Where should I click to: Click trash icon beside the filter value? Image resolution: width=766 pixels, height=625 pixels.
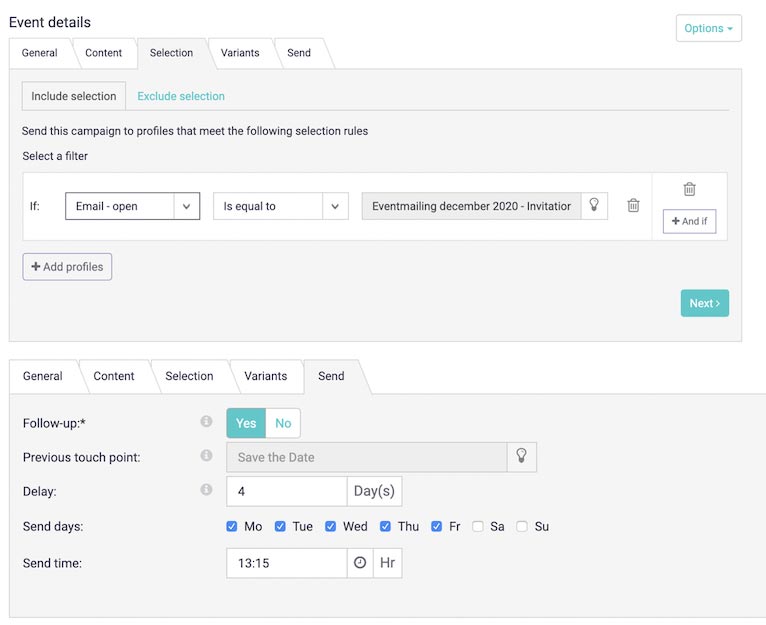click(633, 206)
